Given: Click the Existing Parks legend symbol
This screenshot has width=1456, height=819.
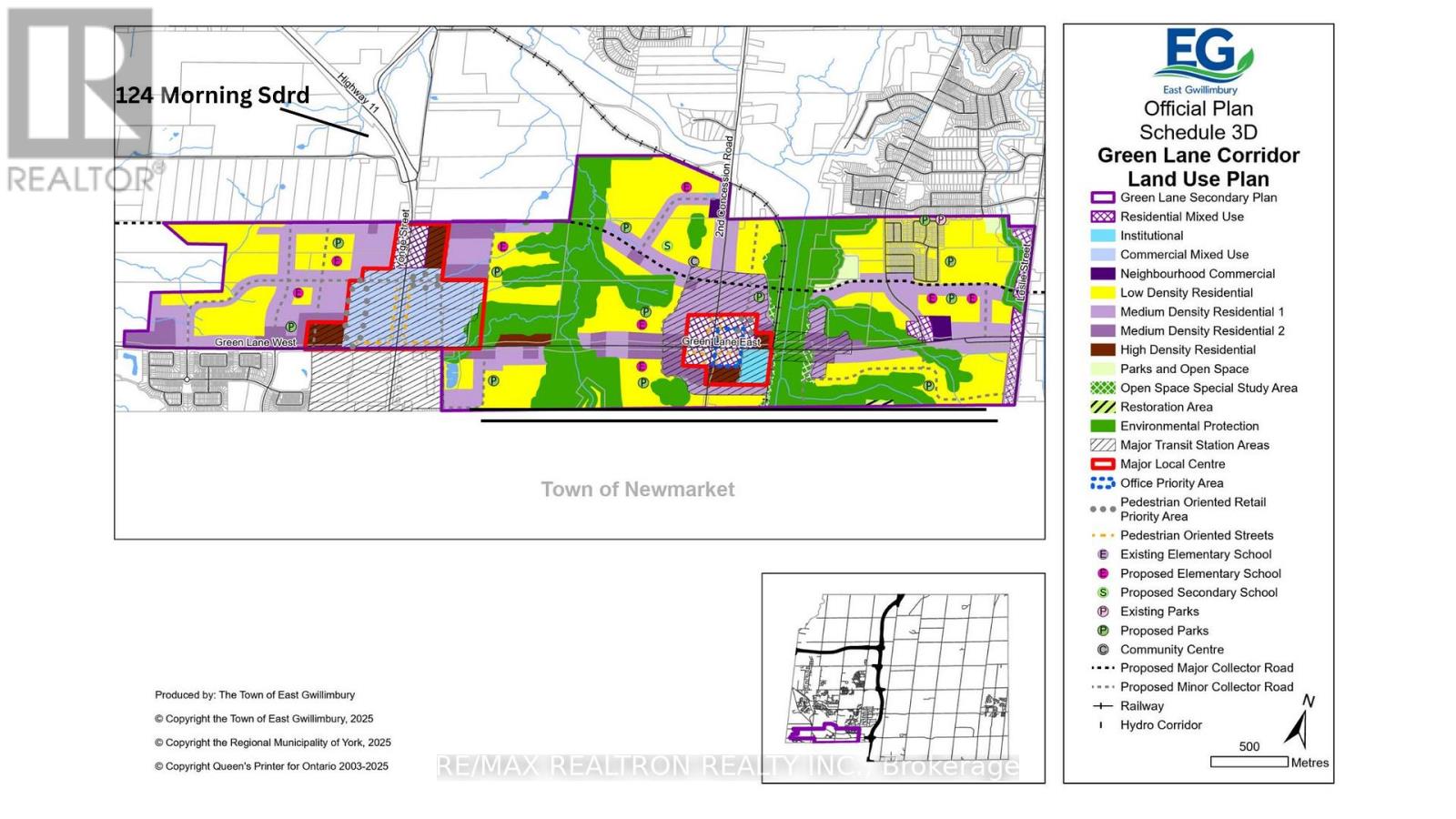Looking at the screenshot, I should 1103,612.
